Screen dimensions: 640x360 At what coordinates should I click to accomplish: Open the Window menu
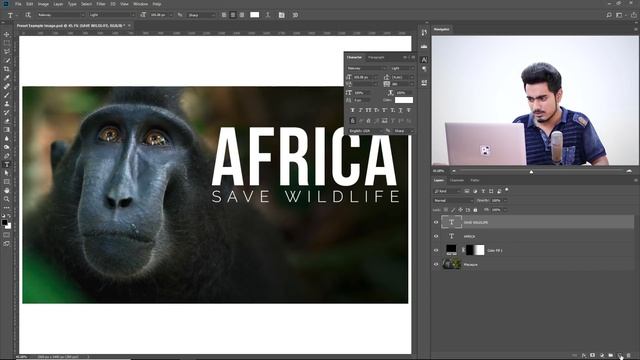(140, 4)
